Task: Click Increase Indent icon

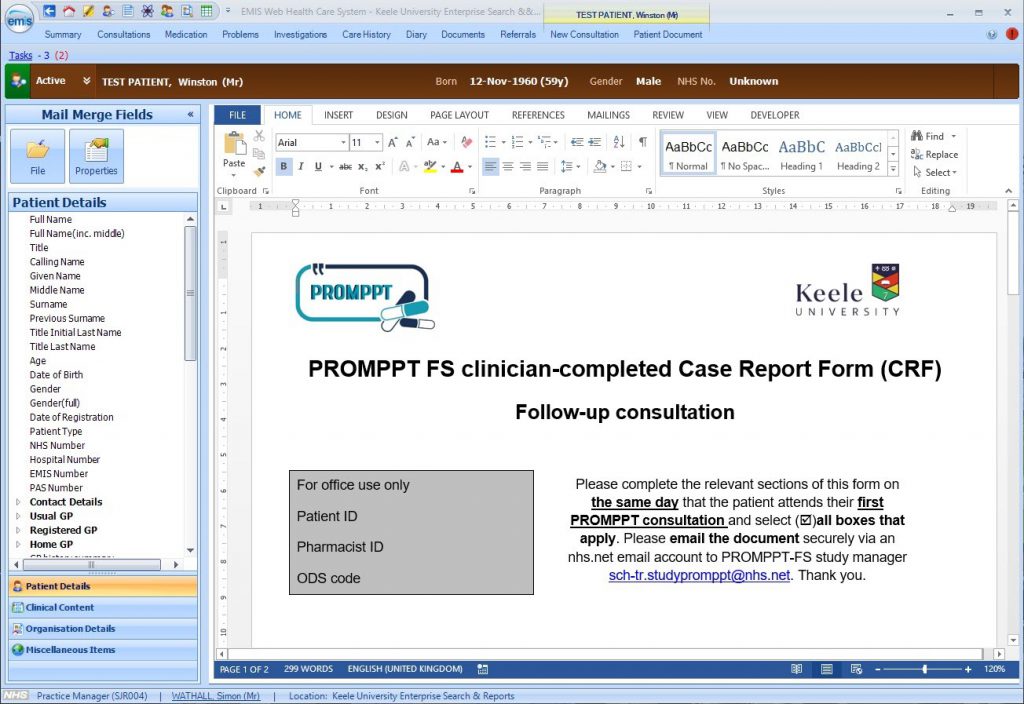Action: (594, 142)
